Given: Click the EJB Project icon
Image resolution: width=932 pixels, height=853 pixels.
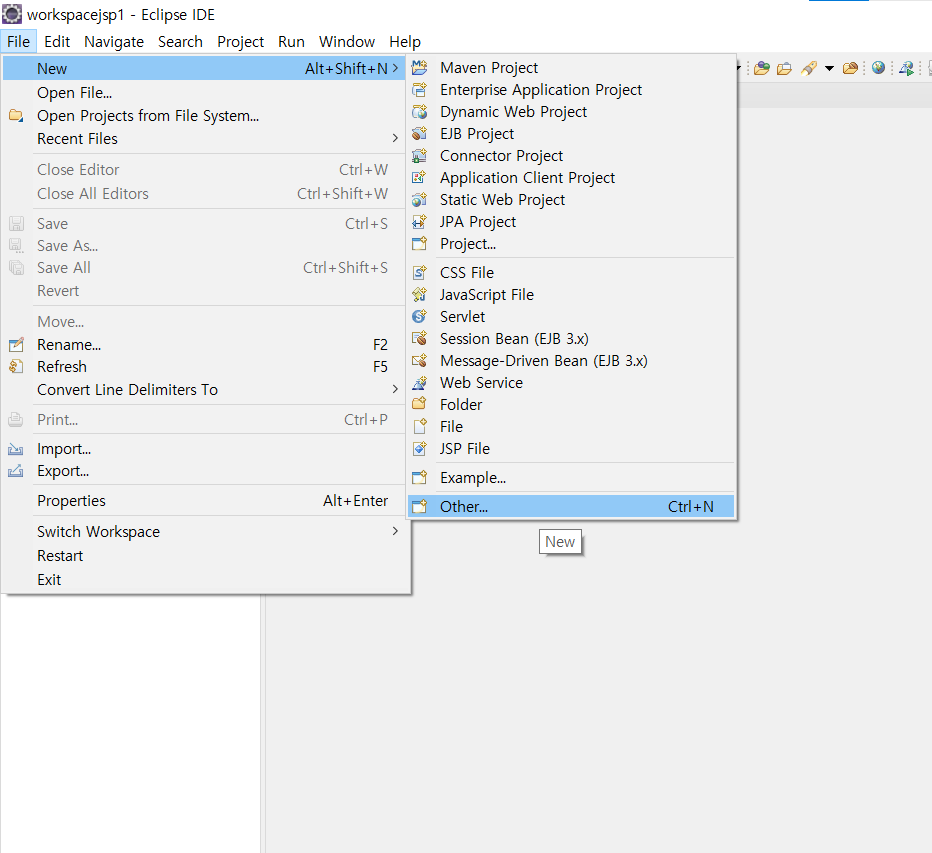Looking at the screenshot, I should point(420,134).
